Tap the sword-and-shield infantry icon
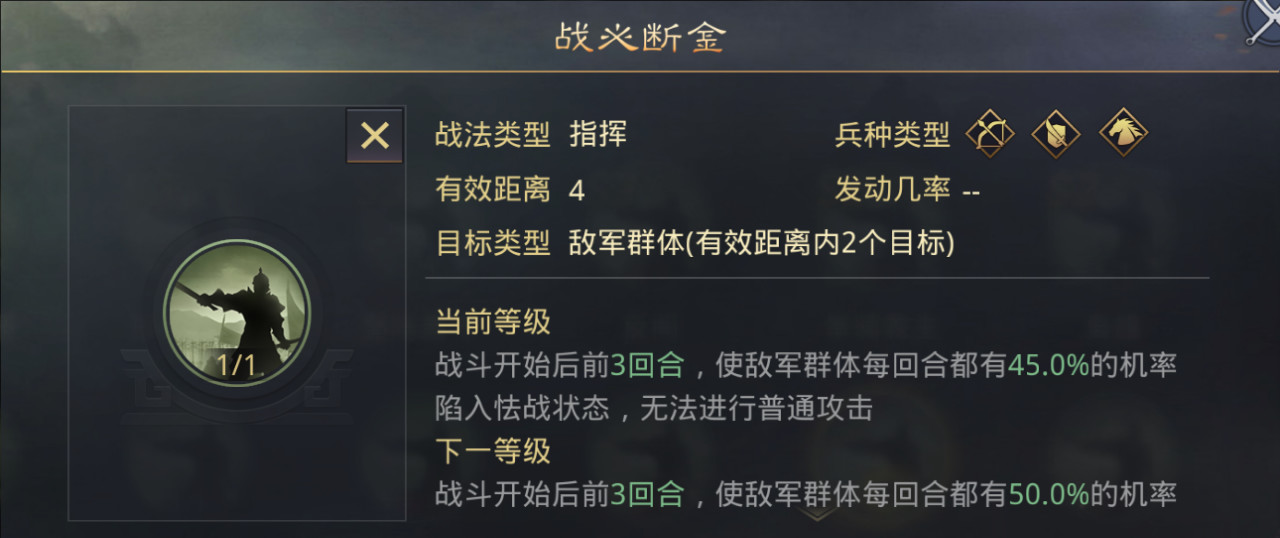Screen dimensions: 1280x538 click(1056, 133)
